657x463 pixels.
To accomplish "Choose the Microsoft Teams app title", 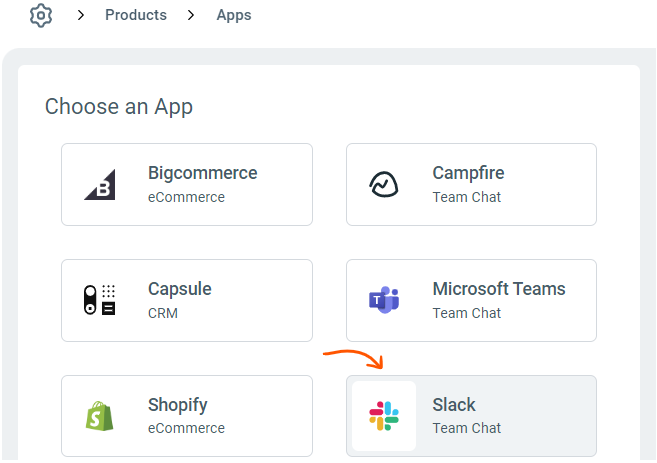I will (x=498, y=289).
